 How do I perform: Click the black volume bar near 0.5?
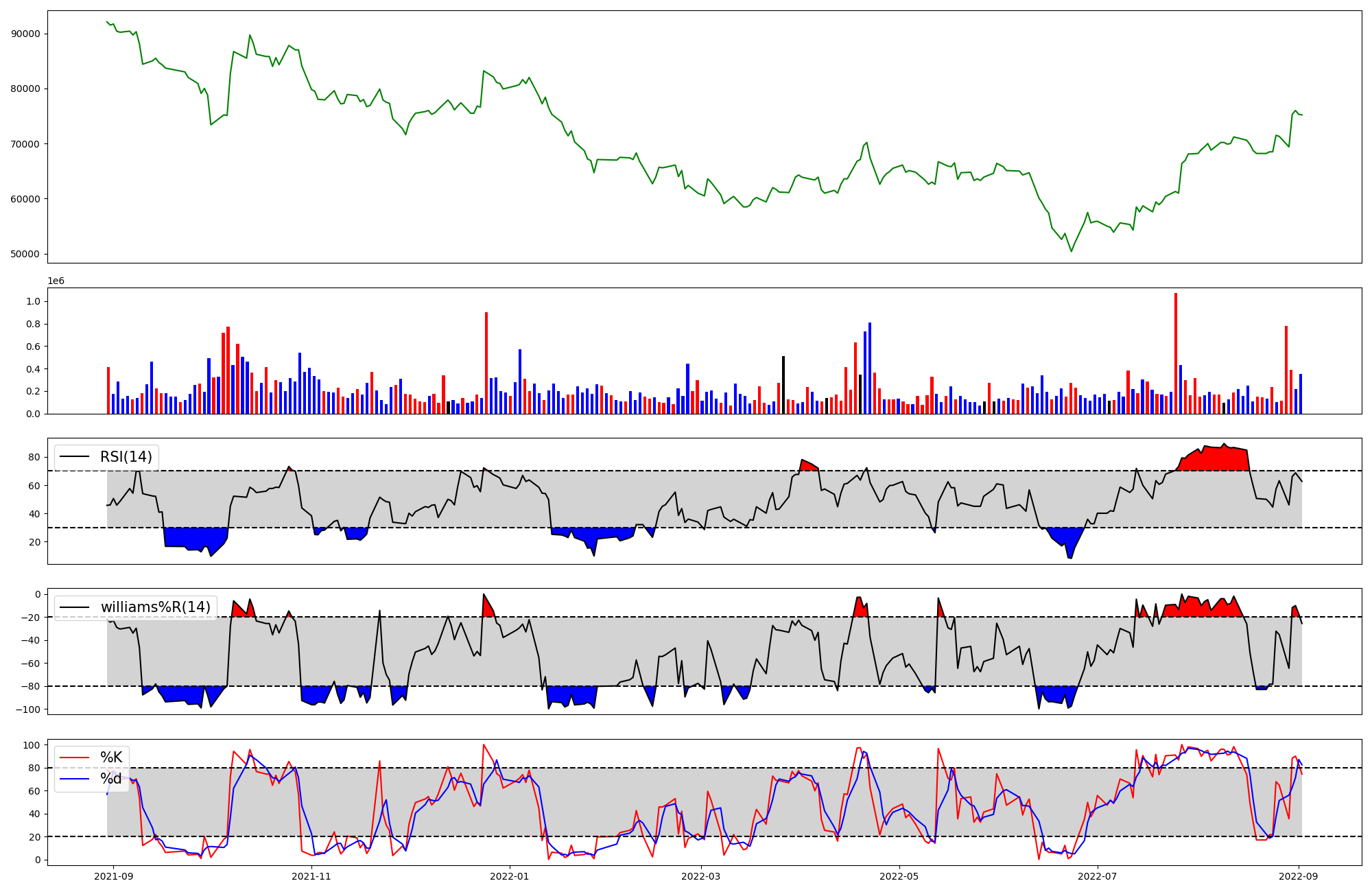tap(783, 384)
